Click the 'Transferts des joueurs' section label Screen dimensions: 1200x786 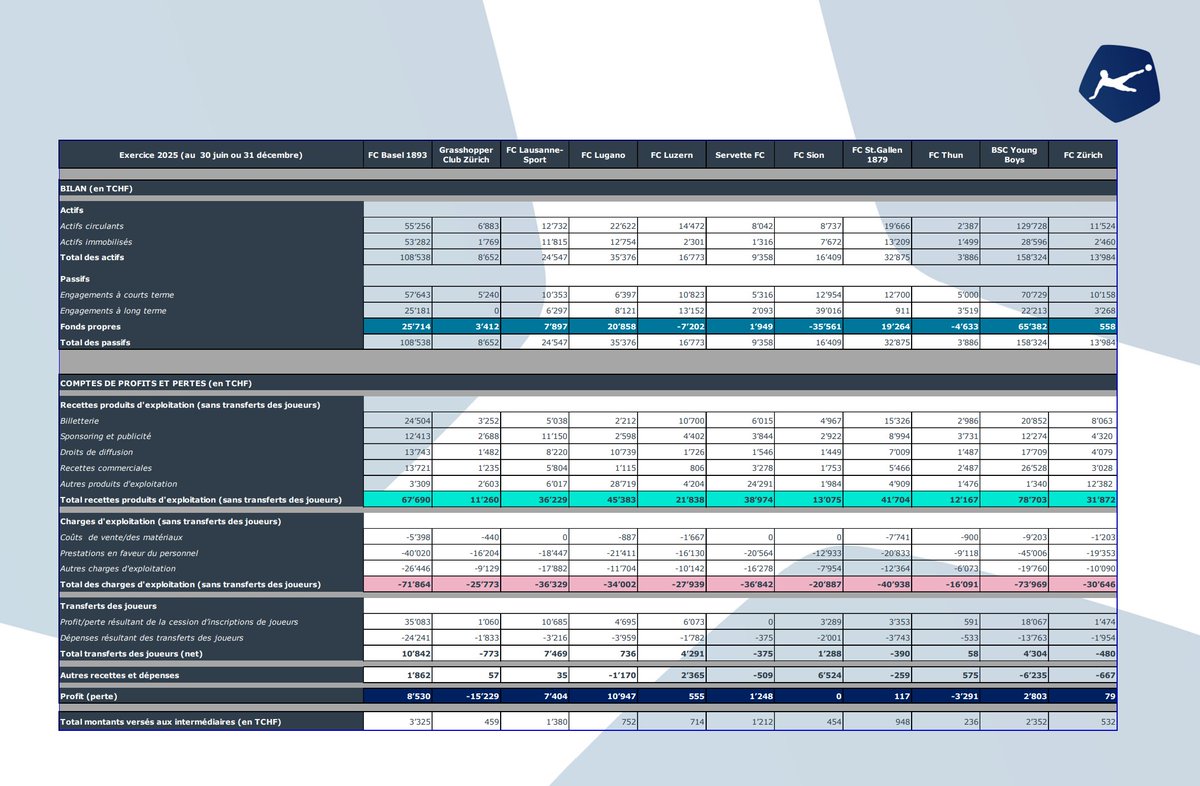(107, 605)
